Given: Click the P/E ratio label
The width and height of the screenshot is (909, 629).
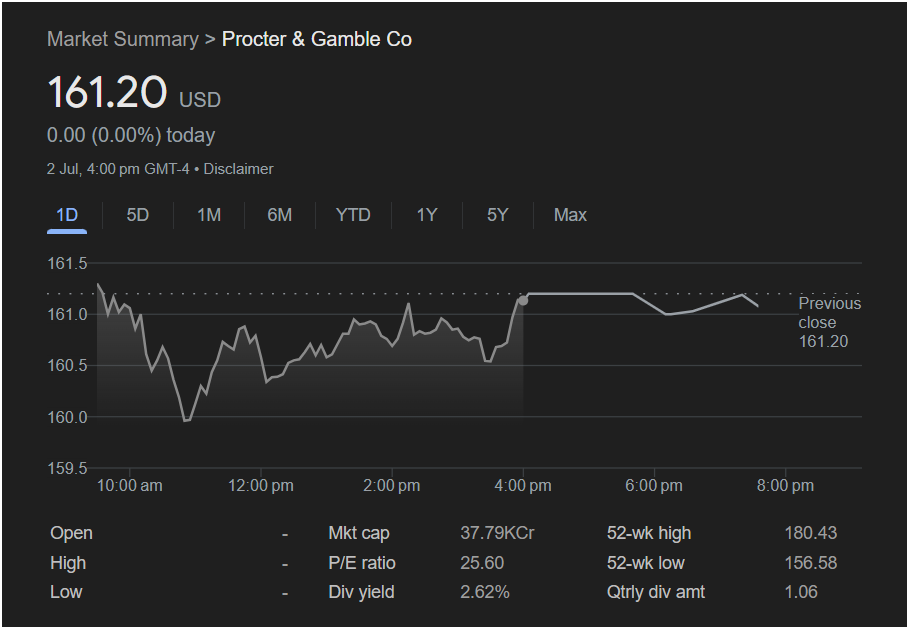Looking at the screenshot, I should point(362,563).
